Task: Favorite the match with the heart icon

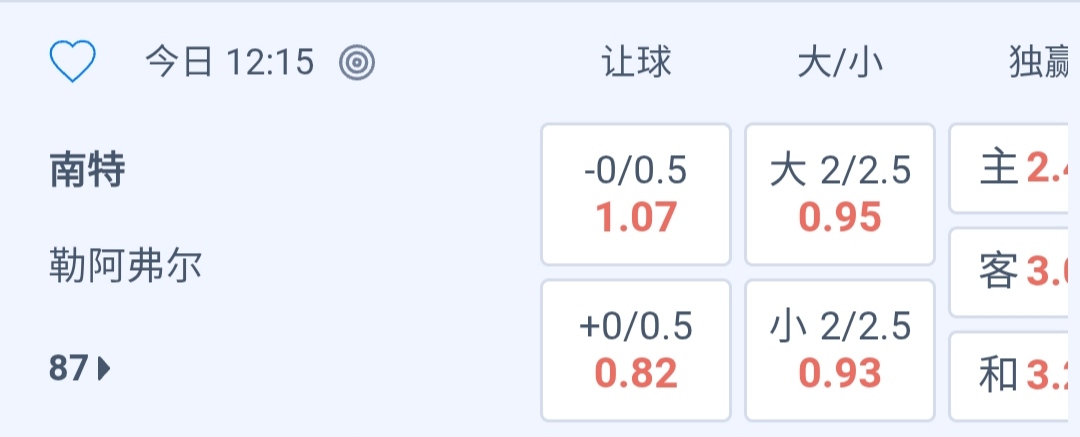Action: (72, 63)
